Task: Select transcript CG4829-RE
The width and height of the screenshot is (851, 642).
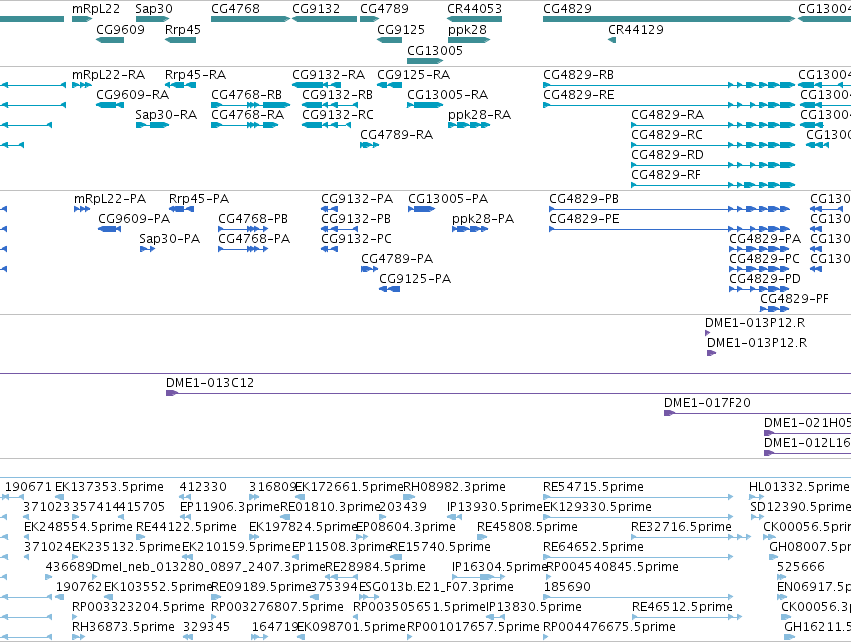Action: pyautogui.click(x=669, y=105)
